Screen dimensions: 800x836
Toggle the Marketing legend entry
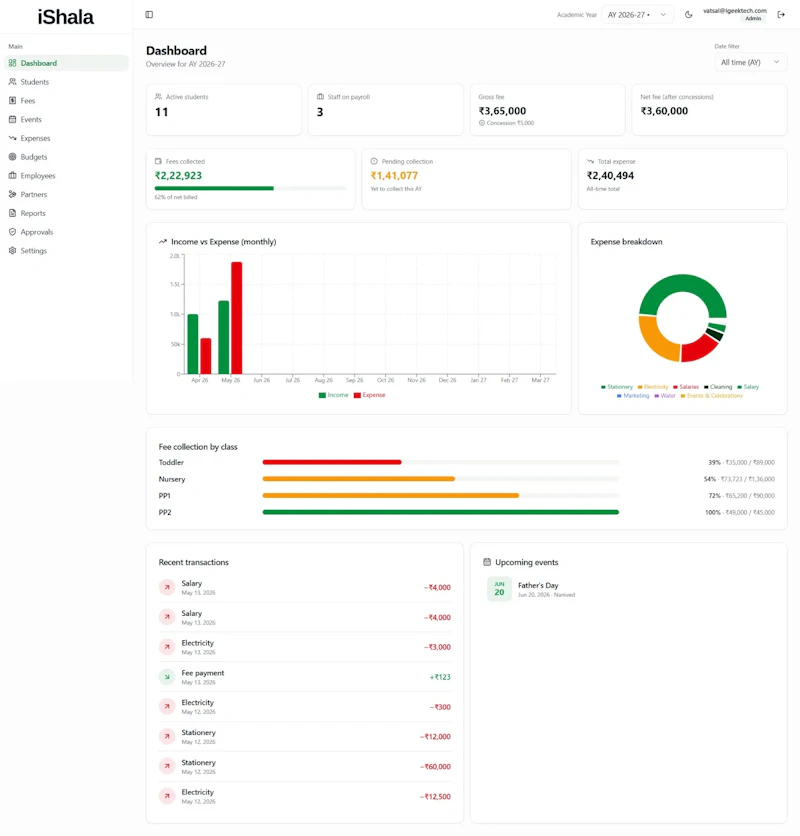point(633,396)
